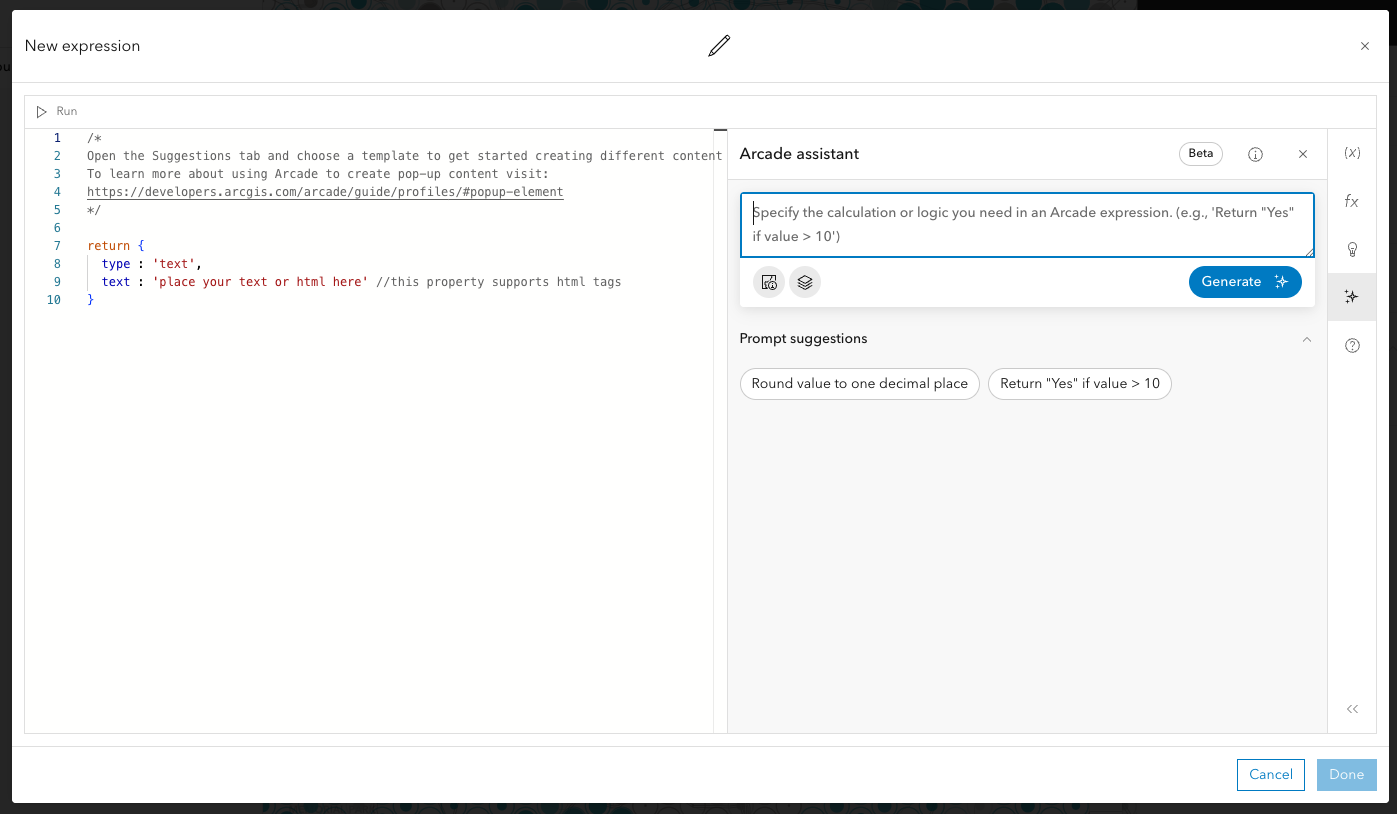Open the developers.arcgis.com popup-element link

coord(325,192)
